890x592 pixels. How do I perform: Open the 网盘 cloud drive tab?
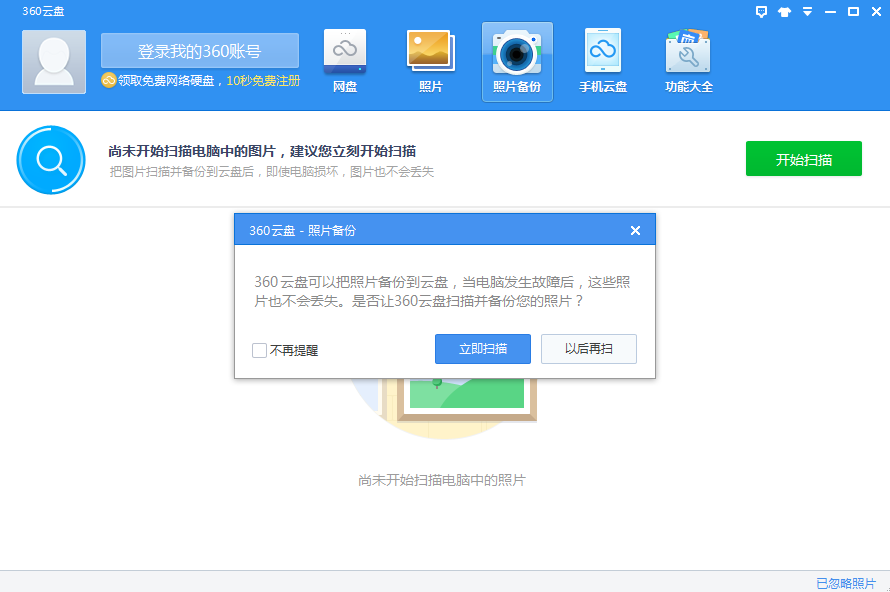[x=345, y=62]
